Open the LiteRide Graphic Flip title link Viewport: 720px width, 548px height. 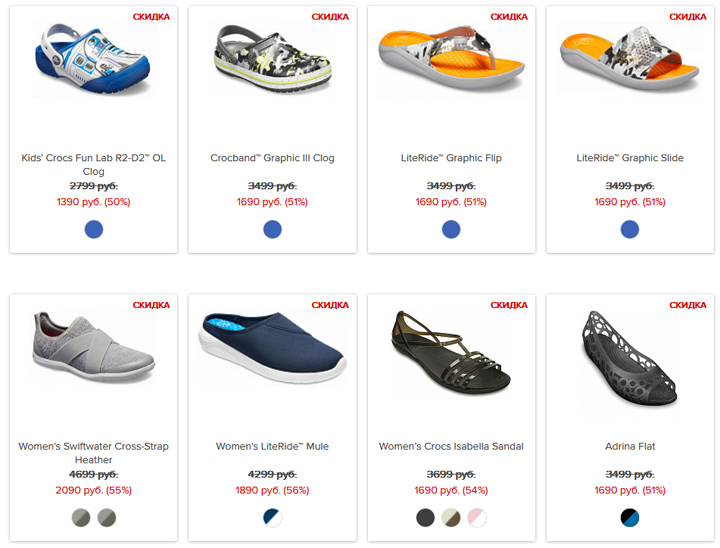451,158
